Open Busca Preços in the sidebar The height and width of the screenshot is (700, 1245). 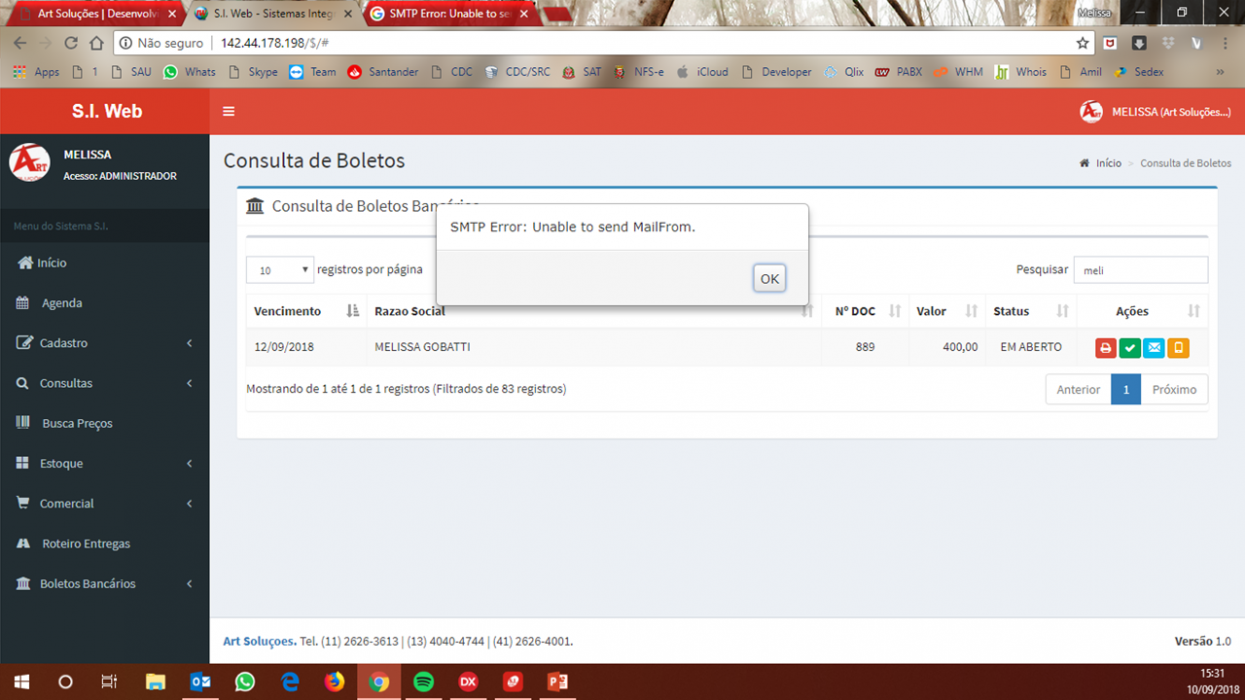(x=105, y=423)
